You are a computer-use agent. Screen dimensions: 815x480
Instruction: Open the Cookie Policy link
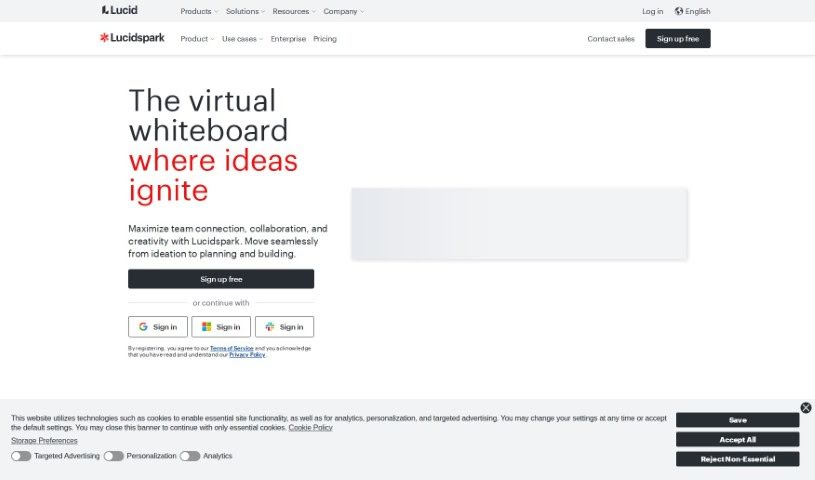(x=310, y=427)
